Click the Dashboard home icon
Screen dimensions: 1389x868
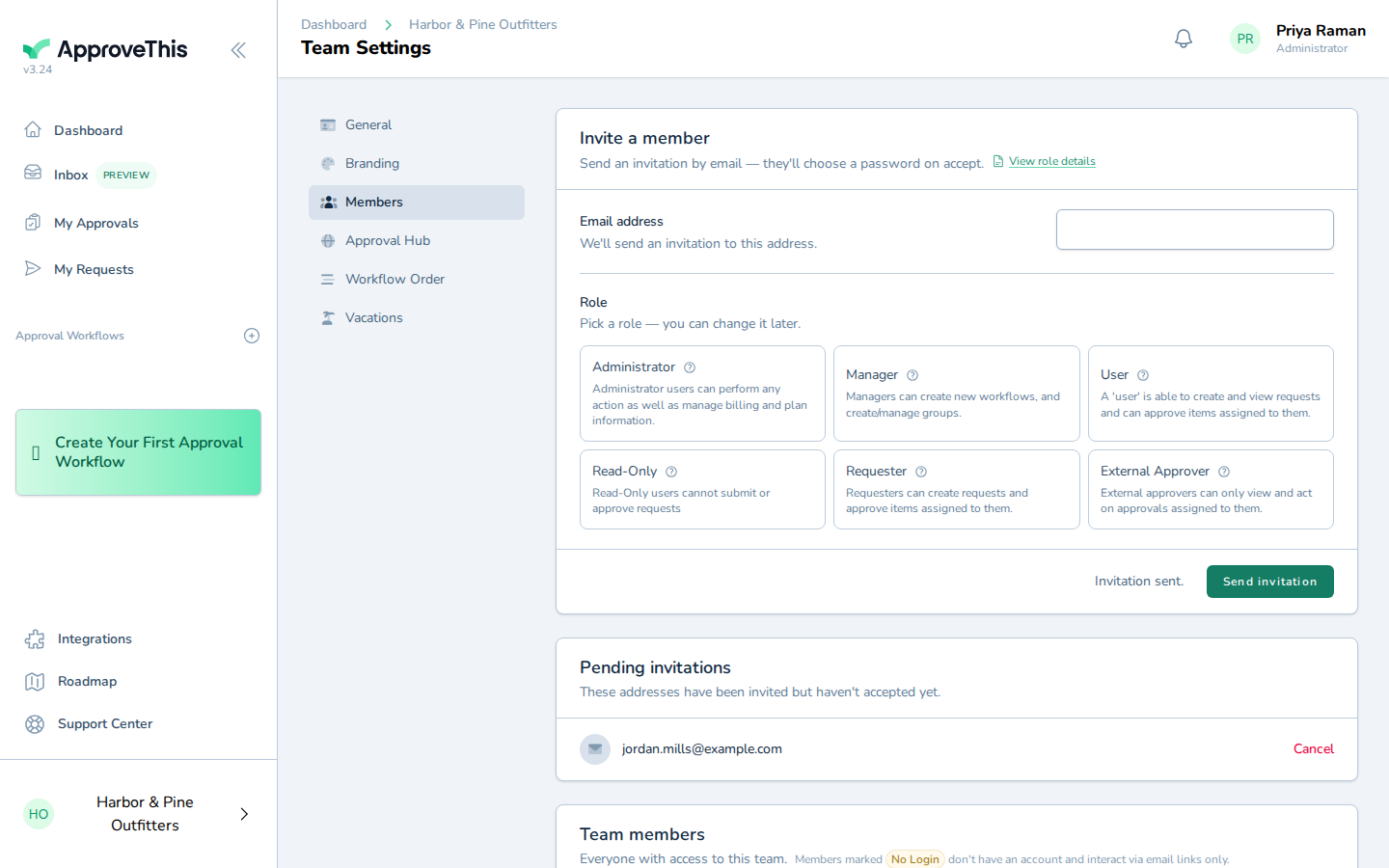tap(33, 129)
